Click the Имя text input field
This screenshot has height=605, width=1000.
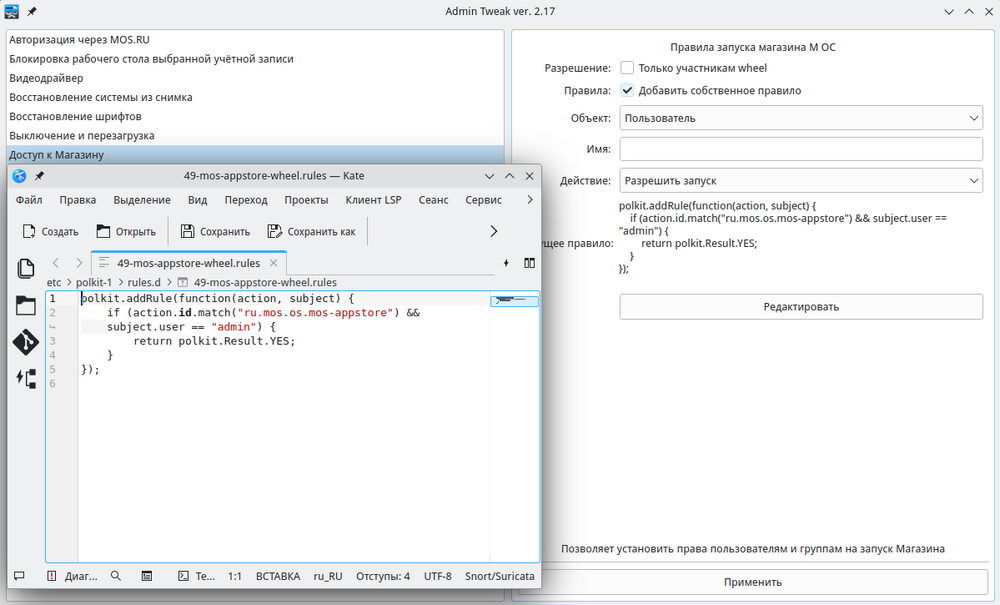pos(801,149)
